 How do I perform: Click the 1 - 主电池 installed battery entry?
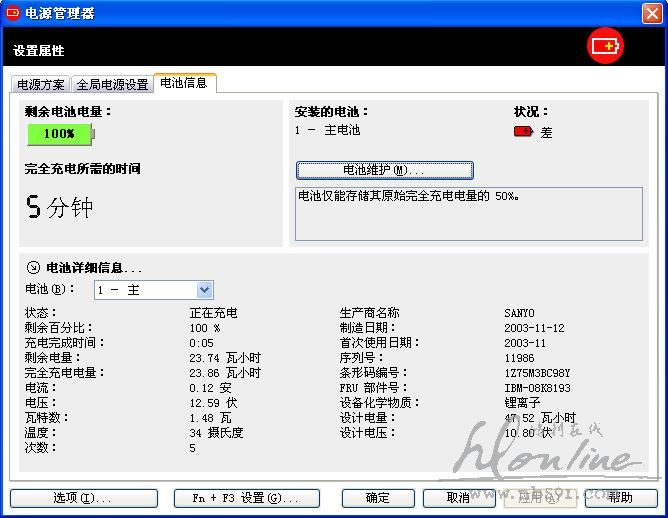point(327,130)
